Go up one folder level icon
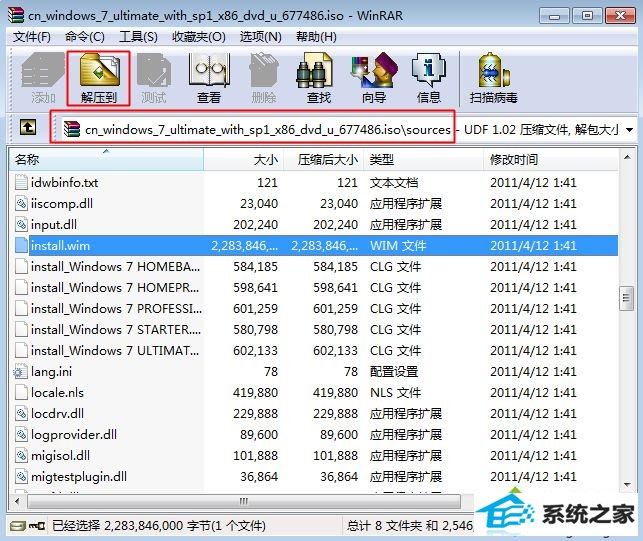 (28, 127)
